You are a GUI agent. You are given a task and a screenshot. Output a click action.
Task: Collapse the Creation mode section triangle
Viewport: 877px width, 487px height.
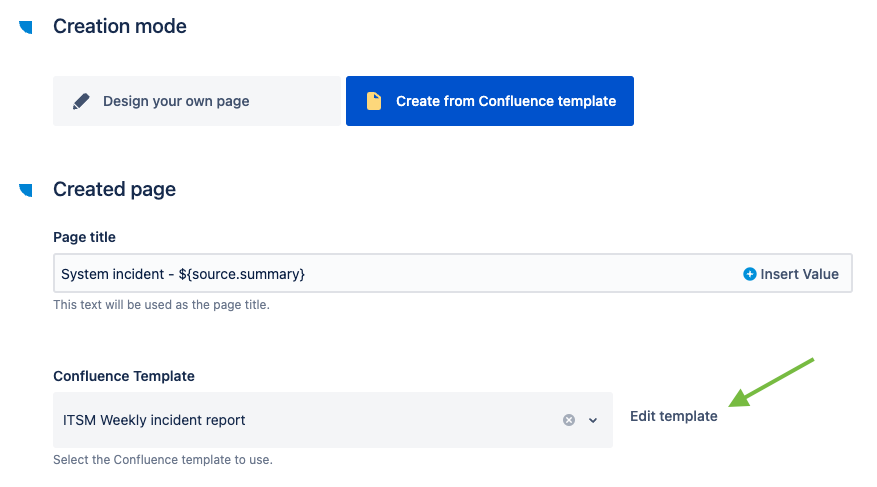[26, 27]
